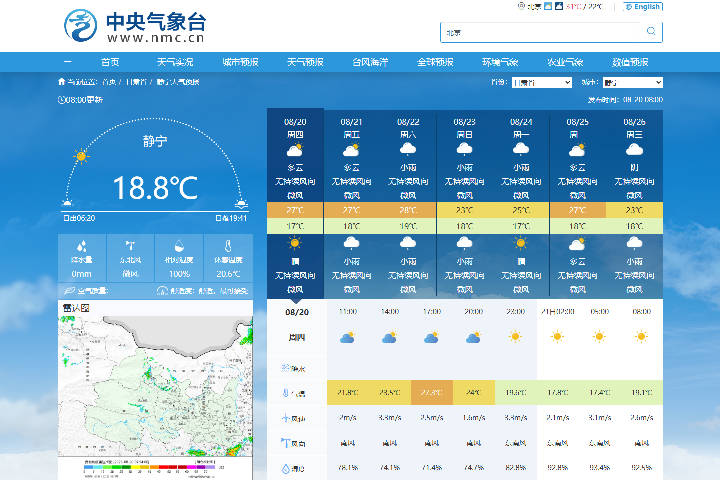Open the province dropdown

(x=542, y=83)
